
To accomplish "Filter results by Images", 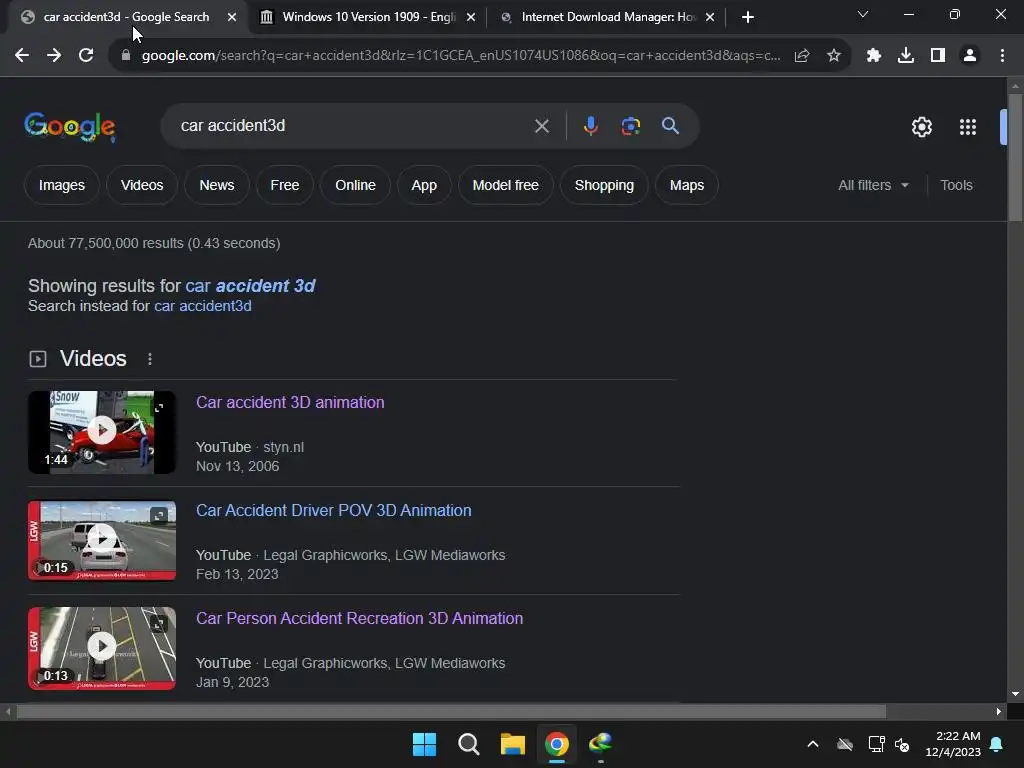I will pyautogui.click(x=61, y=185).
